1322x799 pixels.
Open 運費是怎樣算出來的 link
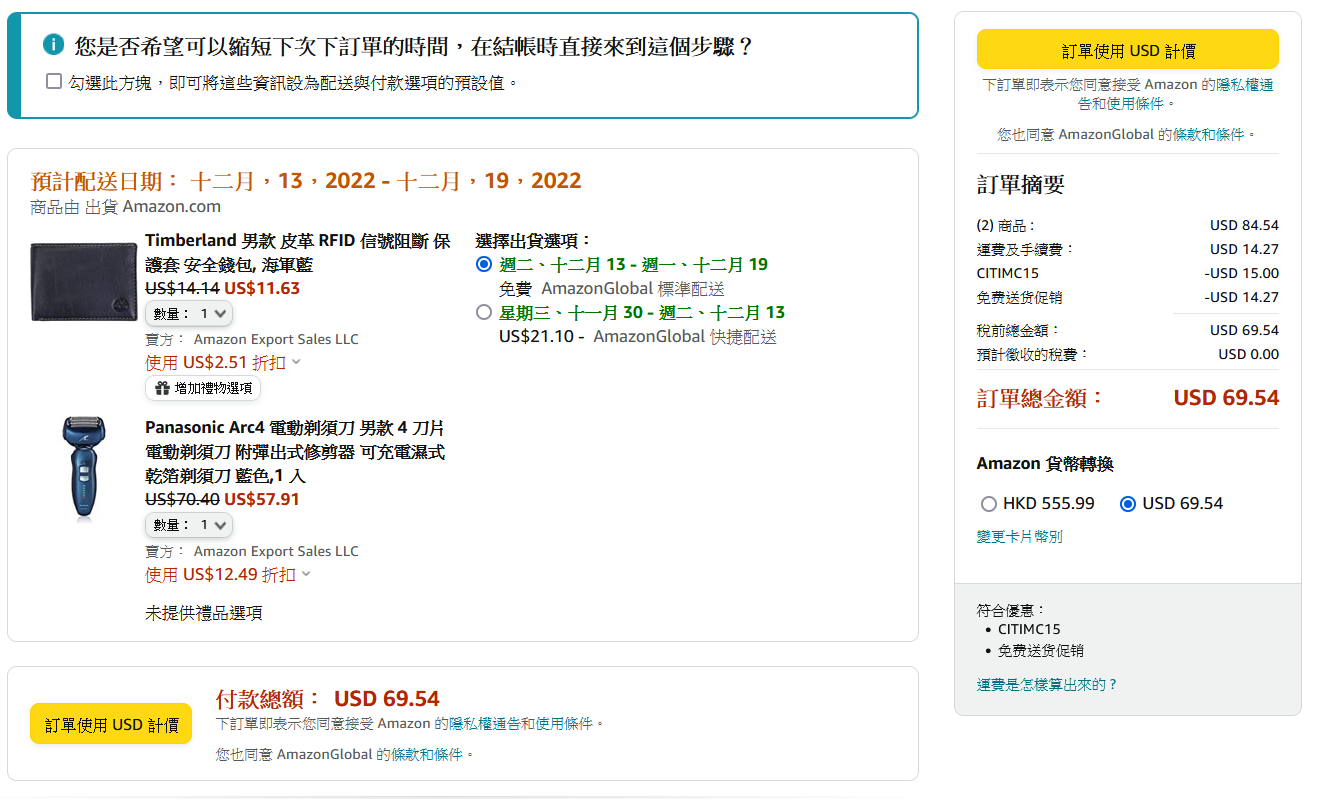click(x=1046, y=685)
